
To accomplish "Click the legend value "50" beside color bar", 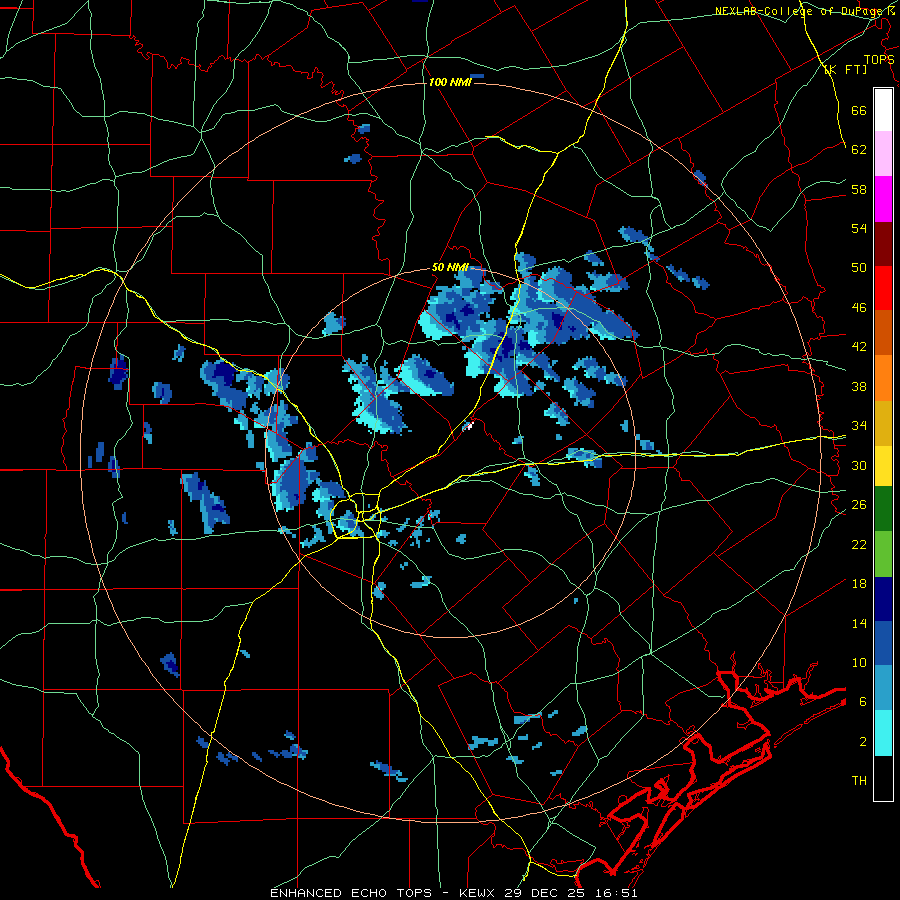I will tap(859, 267).
